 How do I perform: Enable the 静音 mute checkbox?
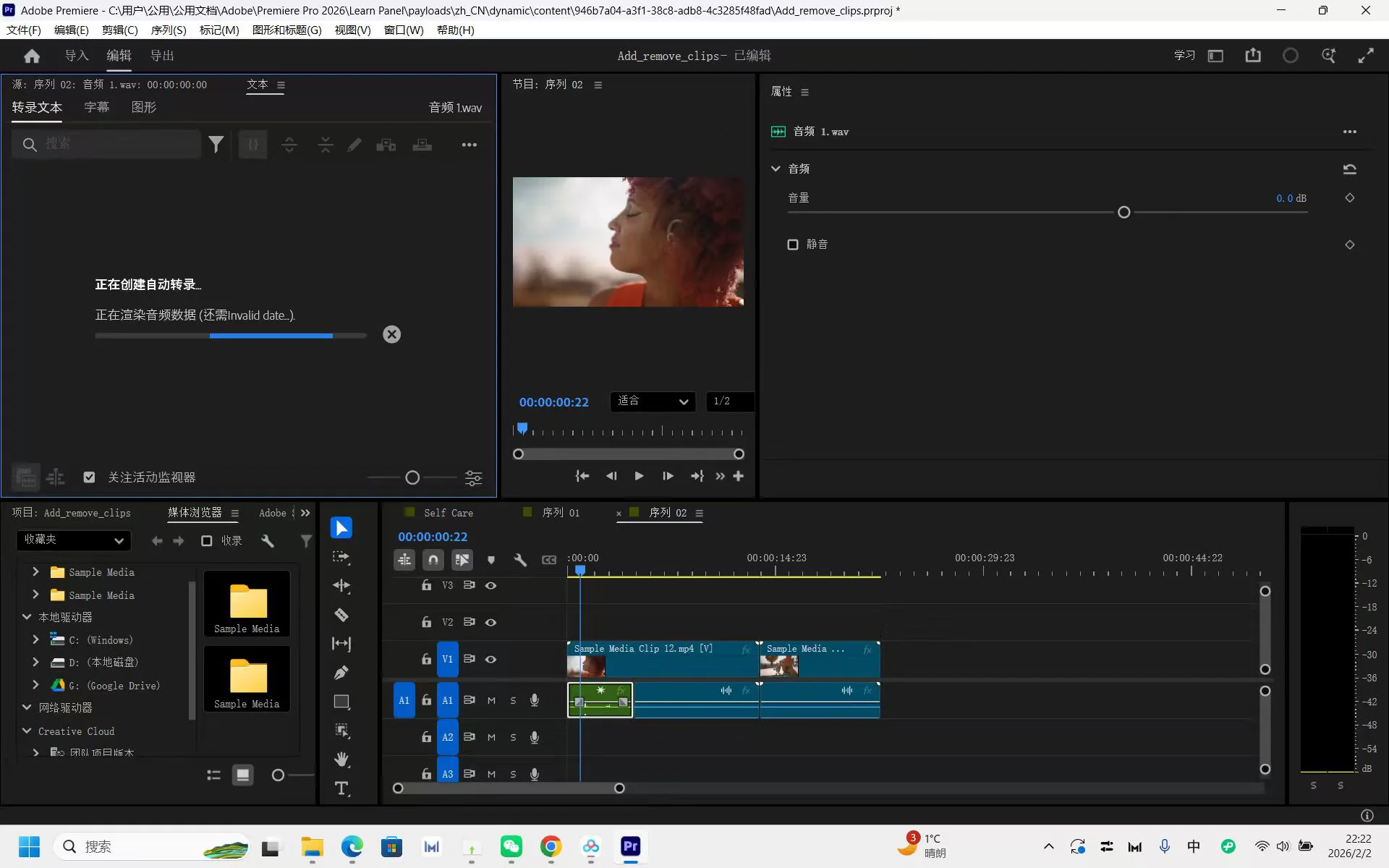[793, 244]
